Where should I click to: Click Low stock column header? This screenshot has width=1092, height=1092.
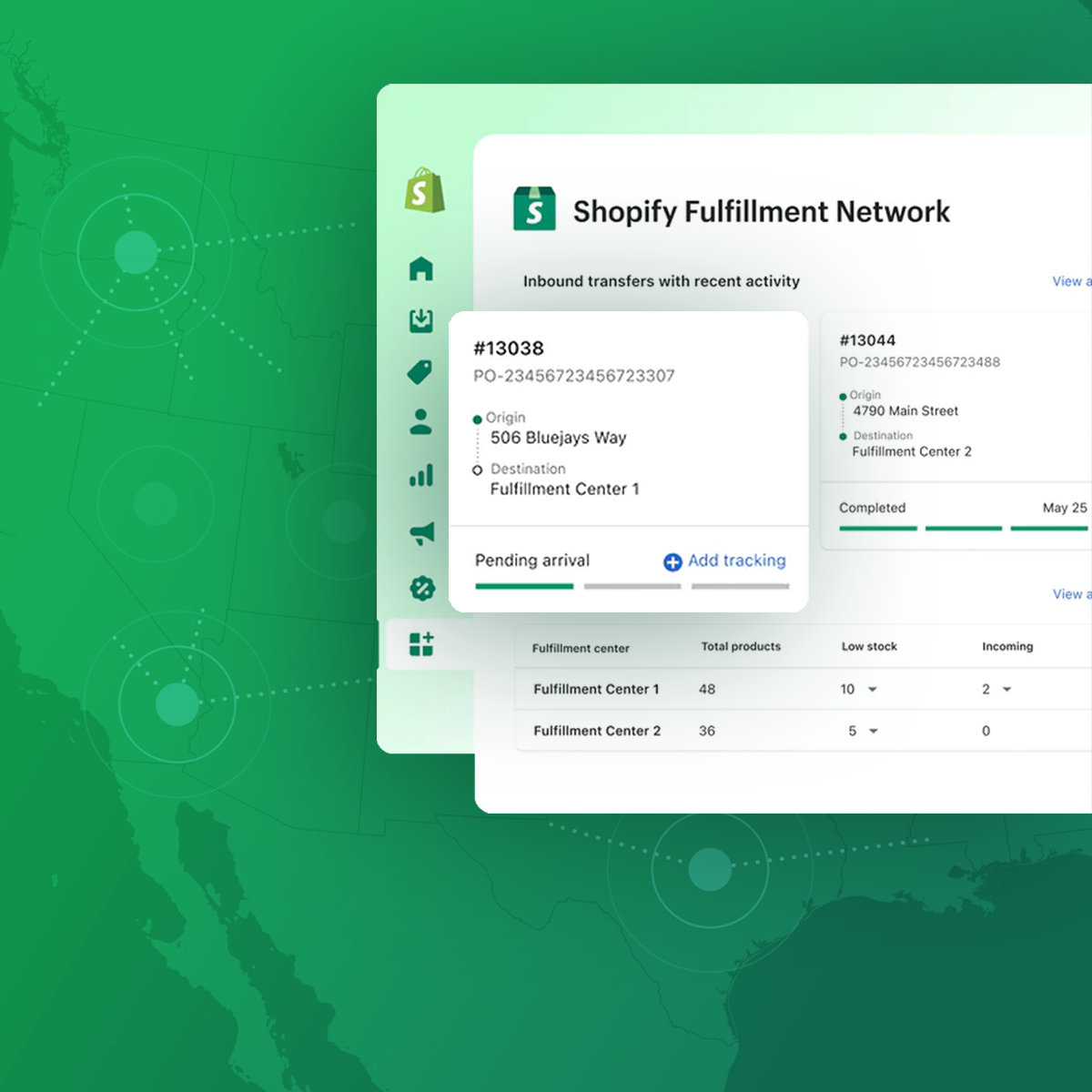(x=869, y=647)
